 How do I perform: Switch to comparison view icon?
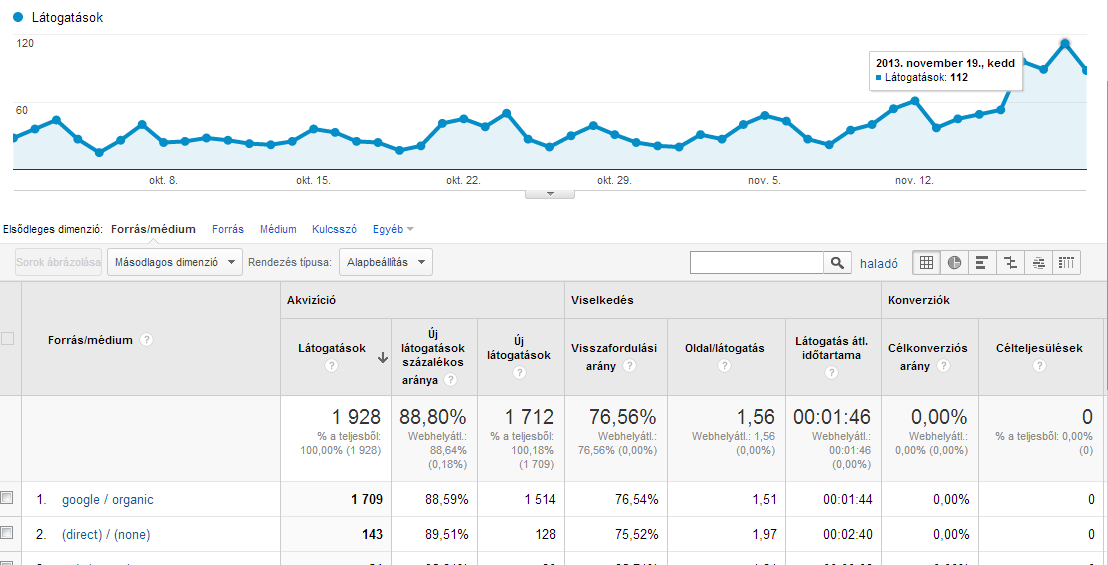click(x=1010, y=263)
